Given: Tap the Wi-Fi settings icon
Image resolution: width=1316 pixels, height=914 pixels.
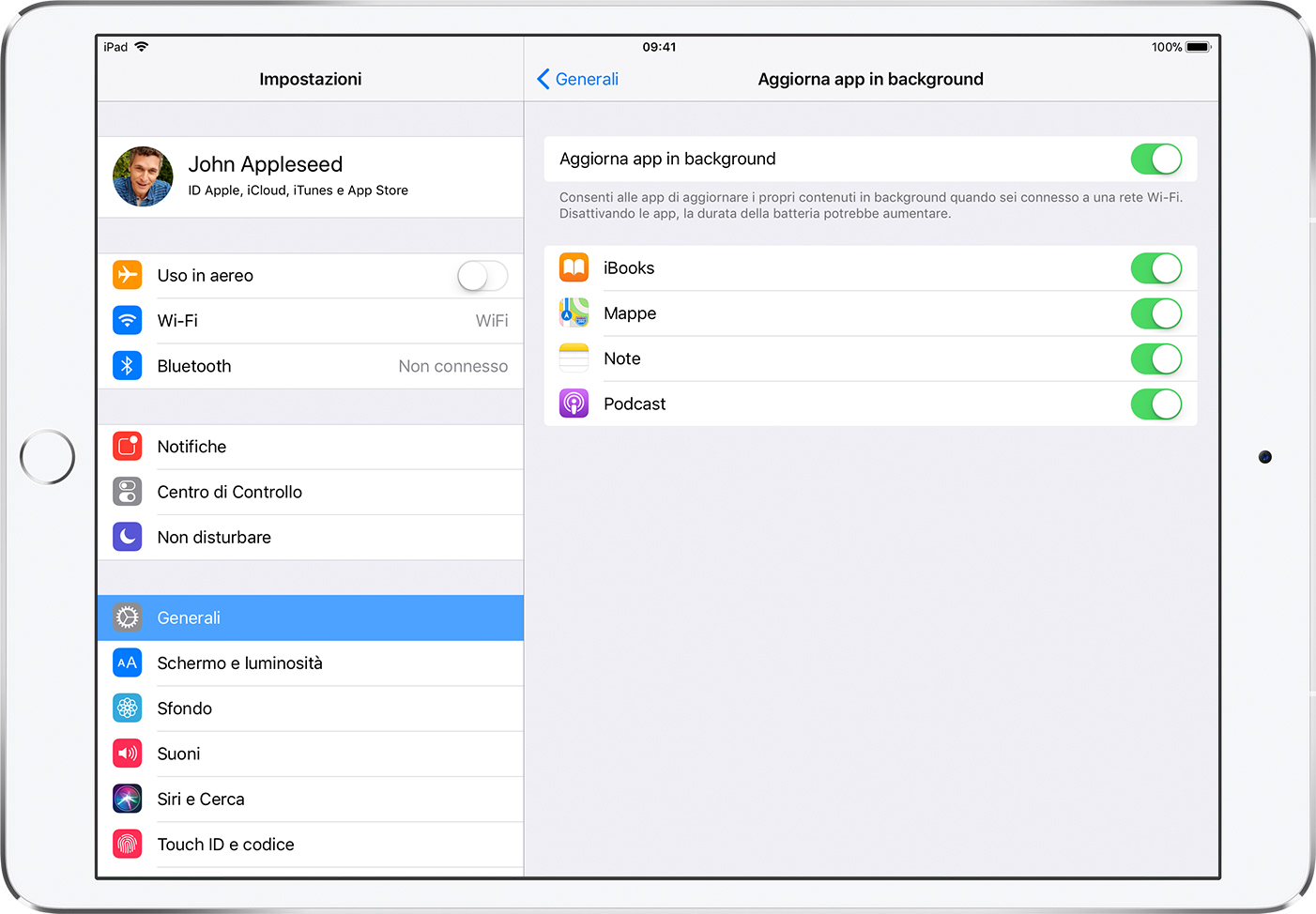Looking at the screenshot, I should point(128,320).
